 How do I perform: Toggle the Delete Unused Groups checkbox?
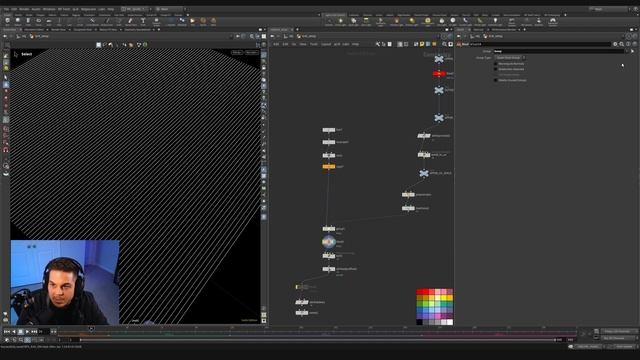tap(496, 80)
